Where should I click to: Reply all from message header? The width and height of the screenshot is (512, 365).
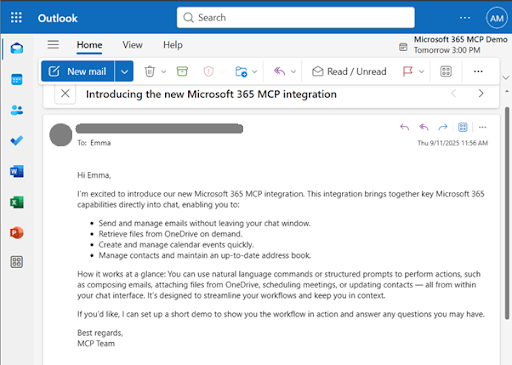[x=424, y=127]
